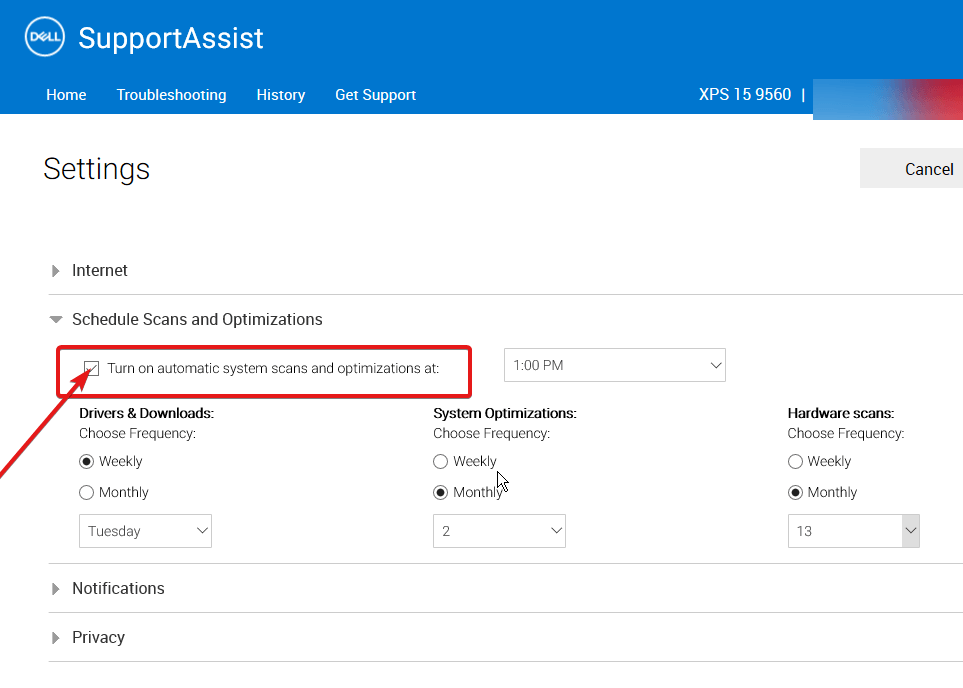Viewport: 963px width, 688px height.
Task: Switch to Get Support tab
Action: [375, 95]
